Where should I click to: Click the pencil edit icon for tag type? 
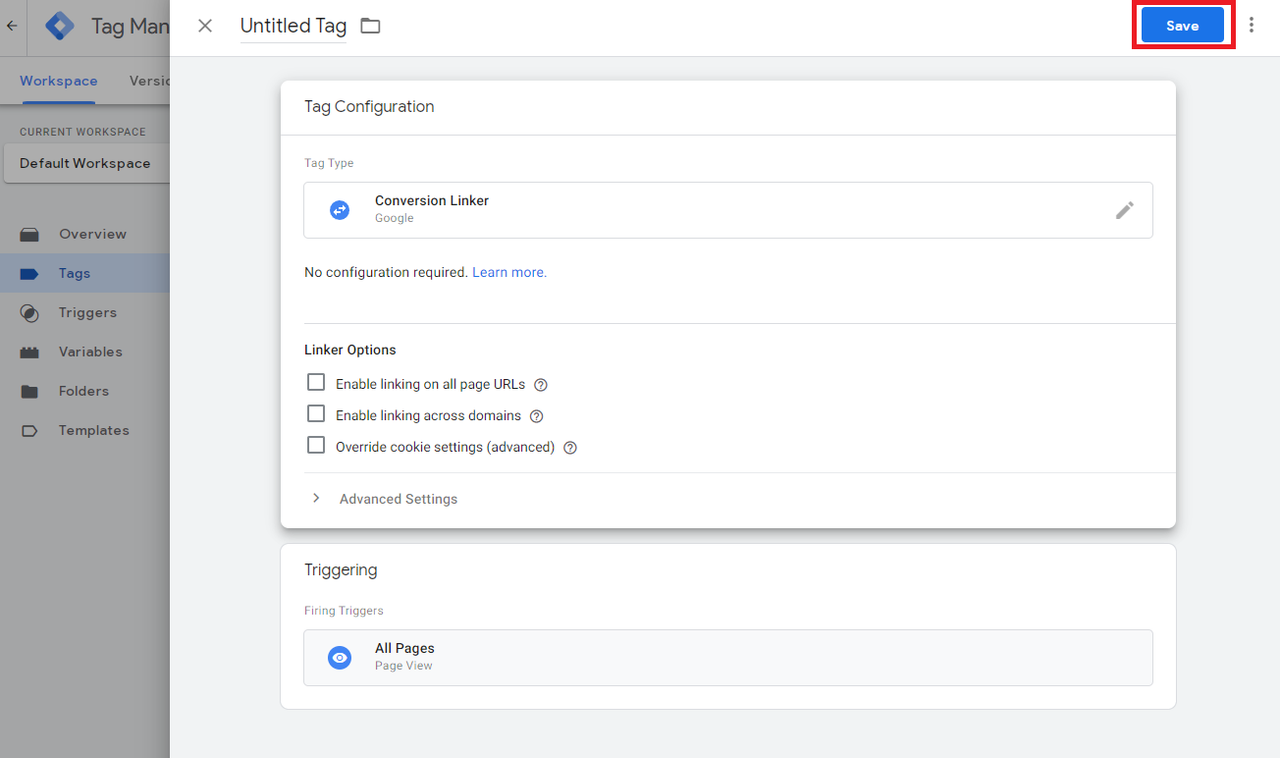(1125, 210)
